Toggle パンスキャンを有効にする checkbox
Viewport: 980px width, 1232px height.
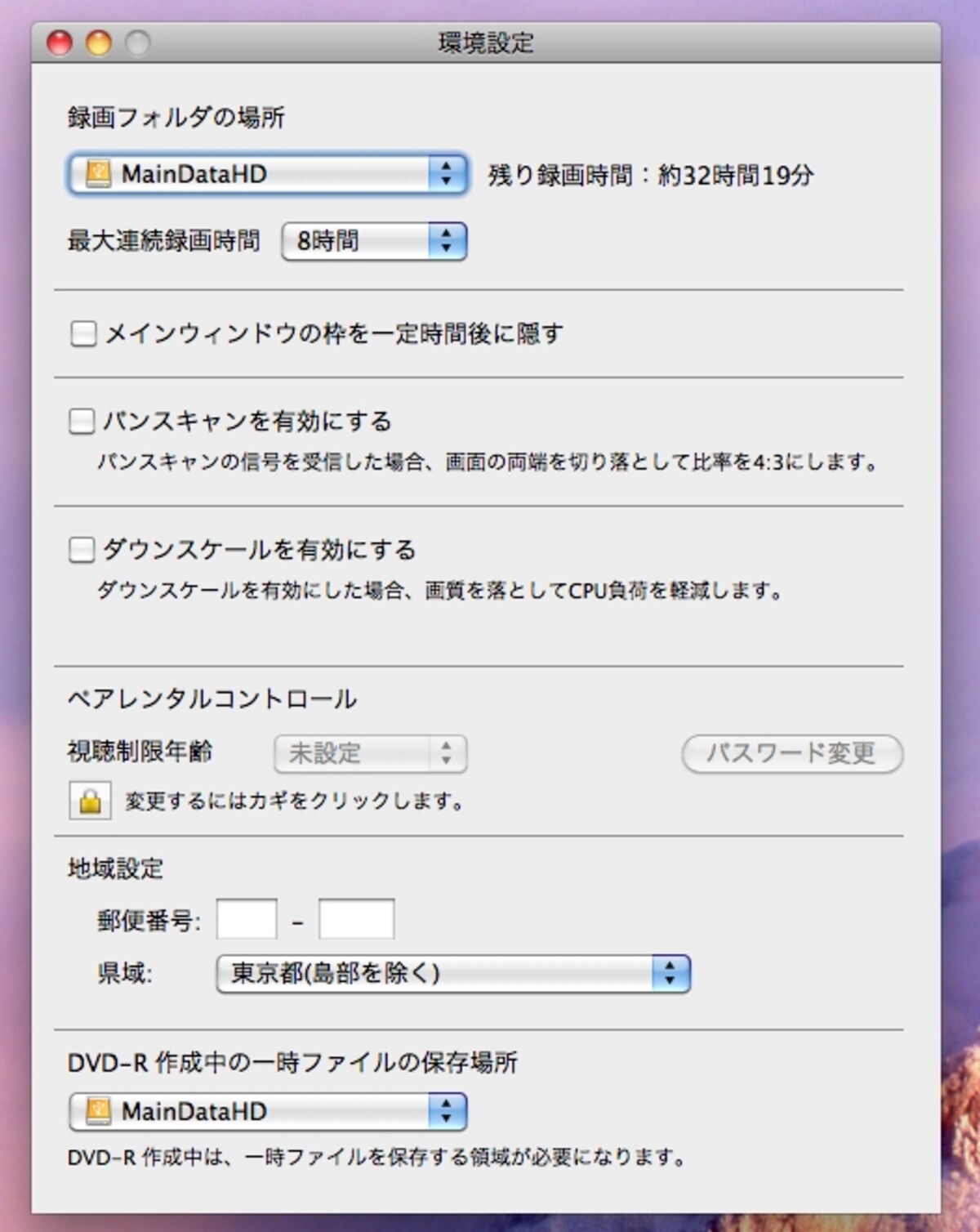click(81, 422)
